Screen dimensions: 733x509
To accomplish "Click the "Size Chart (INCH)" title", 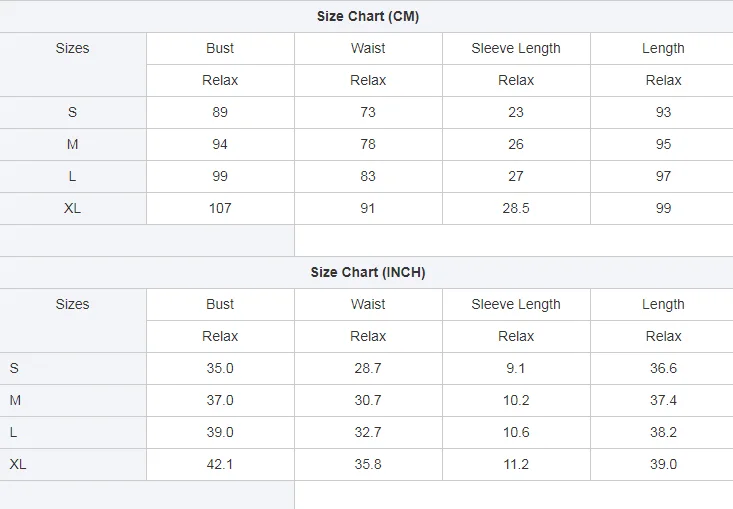I will coord(367,272).
